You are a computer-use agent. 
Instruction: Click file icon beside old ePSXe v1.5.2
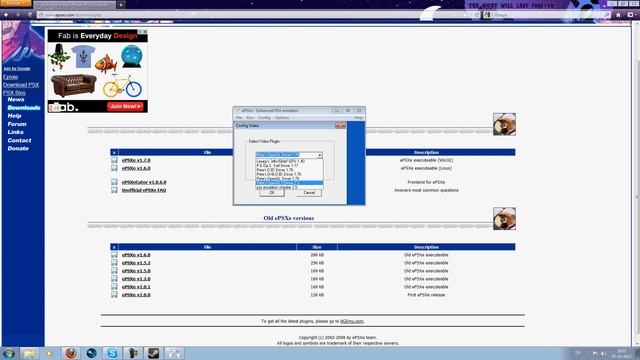[x=114, y=263]
